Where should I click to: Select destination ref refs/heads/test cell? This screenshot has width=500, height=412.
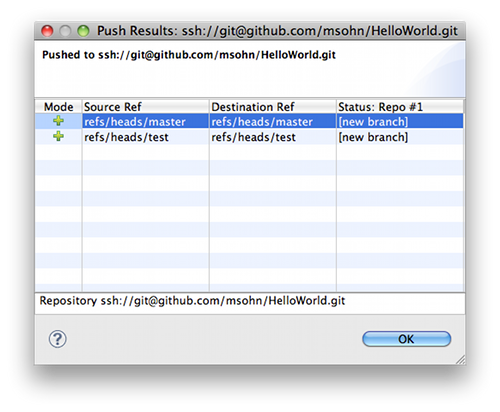click(273, 137)
